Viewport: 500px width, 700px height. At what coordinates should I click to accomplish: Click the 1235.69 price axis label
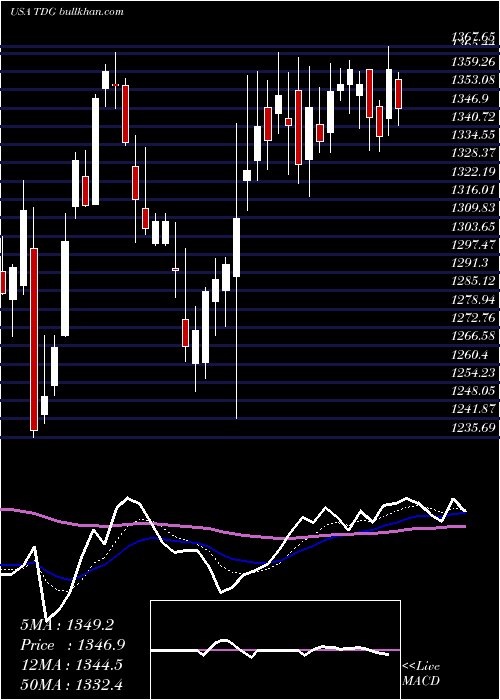473,427
